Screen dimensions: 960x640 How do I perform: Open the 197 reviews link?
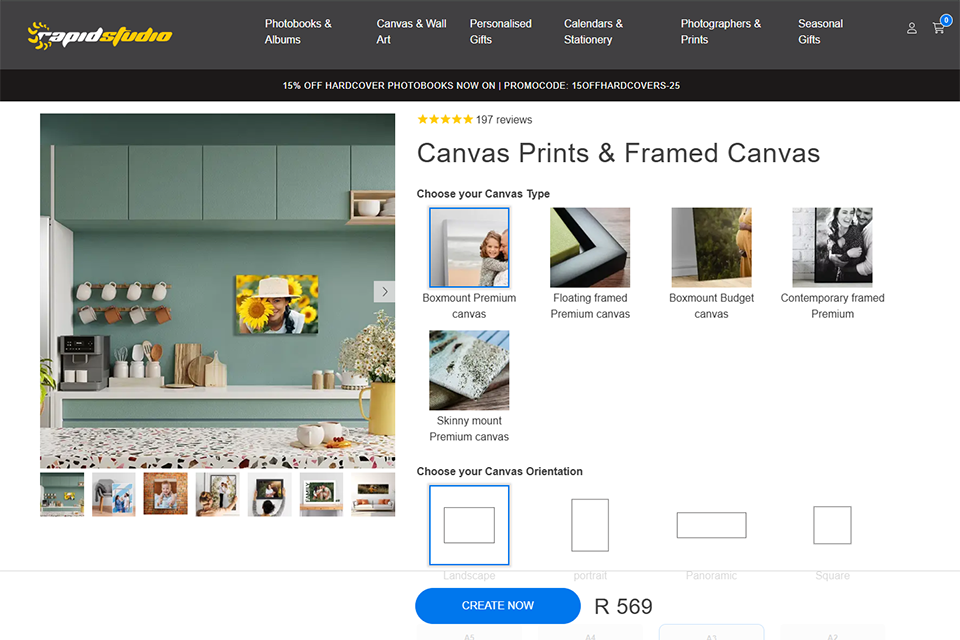[504, 120]
